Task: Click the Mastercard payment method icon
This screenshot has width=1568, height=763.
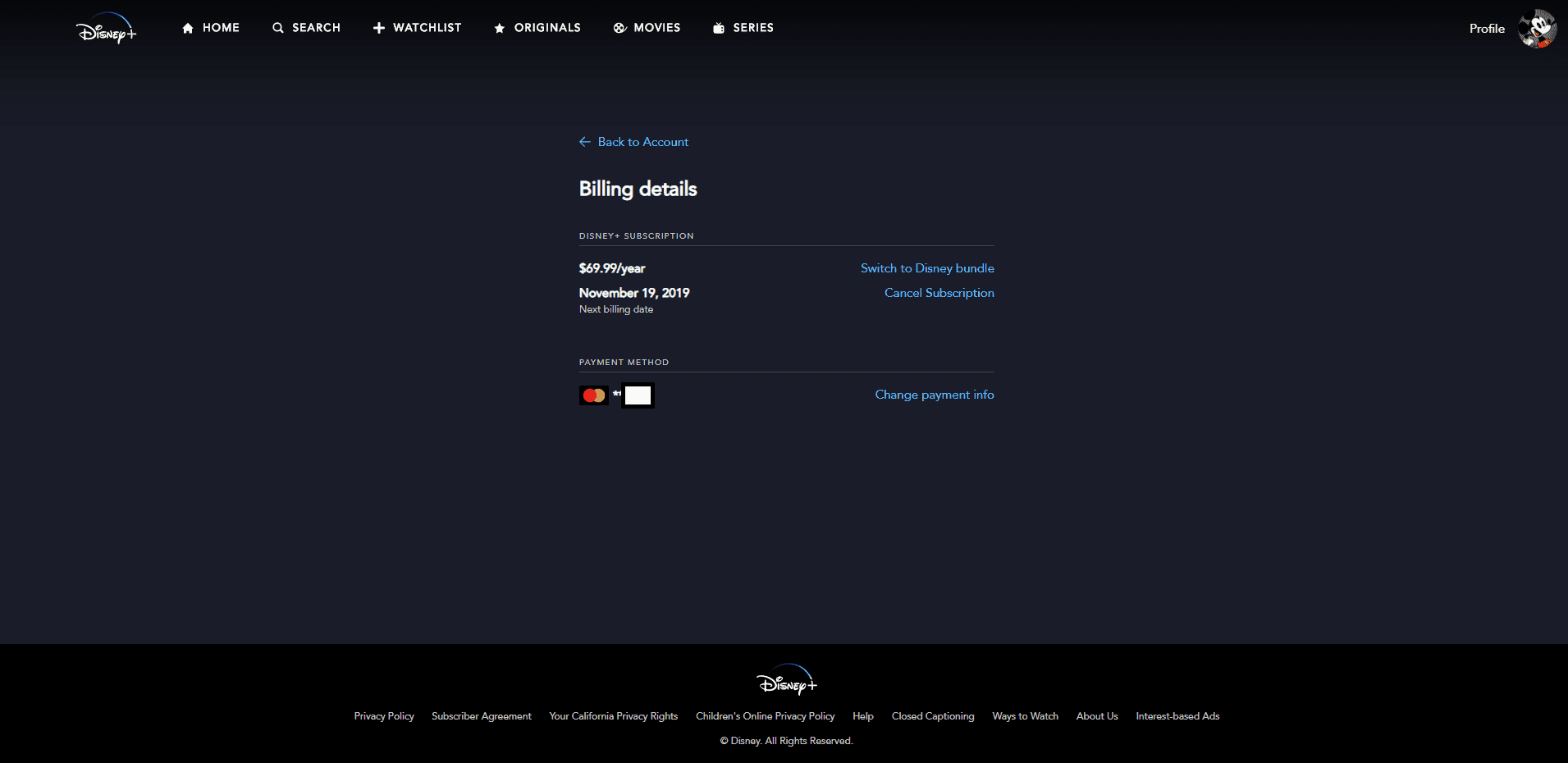Action: tap(593, 395)
